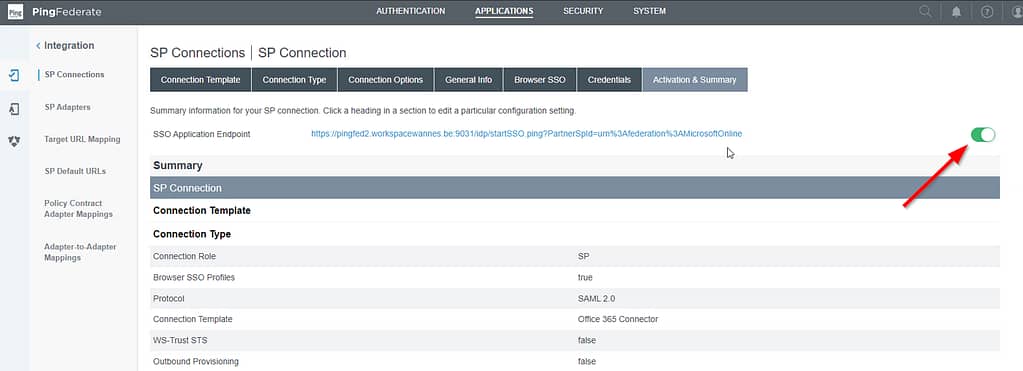Image resolution: width=1023 pixels, height=371 pixels.
Task: Open Target URL Mapping in sidebar
Action: point(82,139)
